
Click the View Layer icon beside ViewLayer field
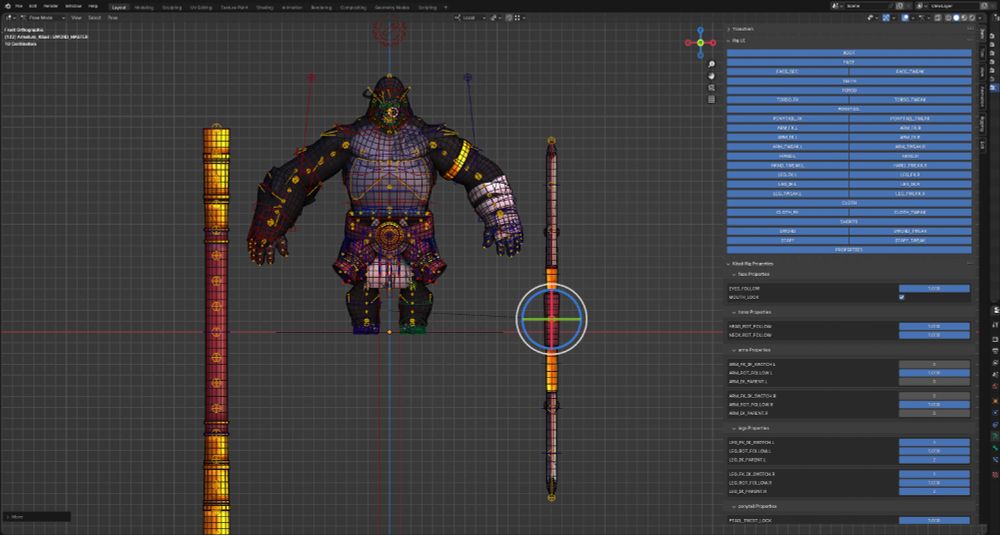coord(920,6)
